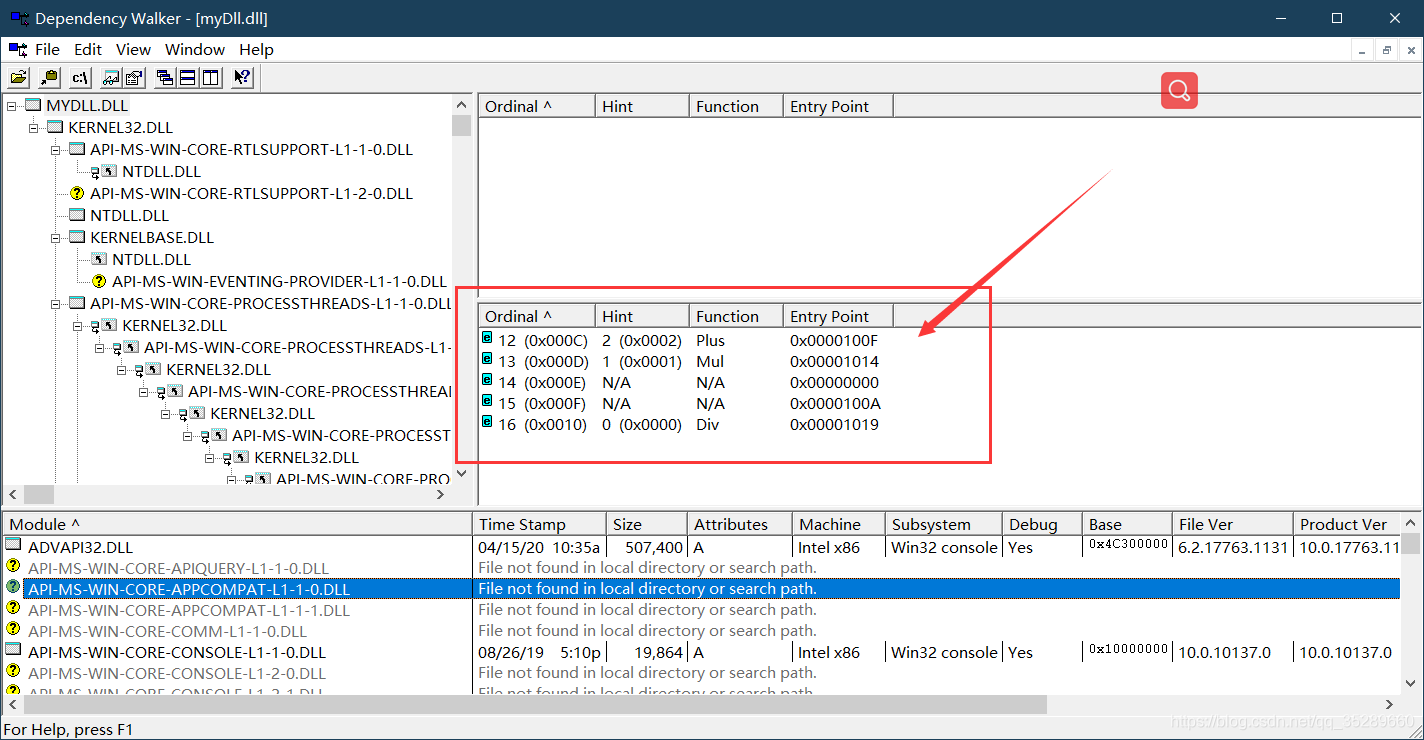
Task: Click the export icon beside ordinal 12
Action: click(x=487, y=338)
